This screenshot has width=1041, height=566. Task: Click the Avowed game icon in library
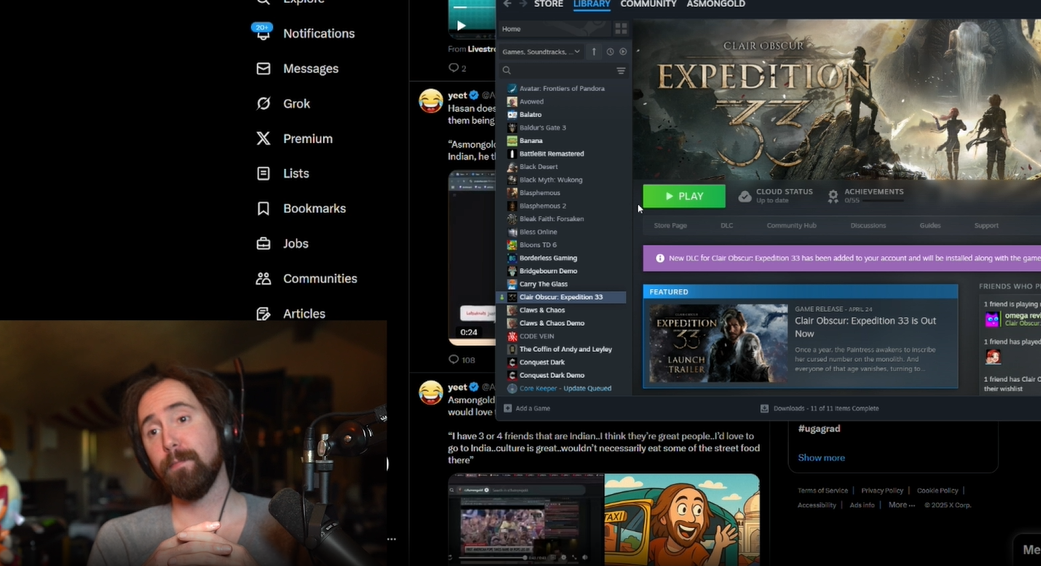coord(512,102)
